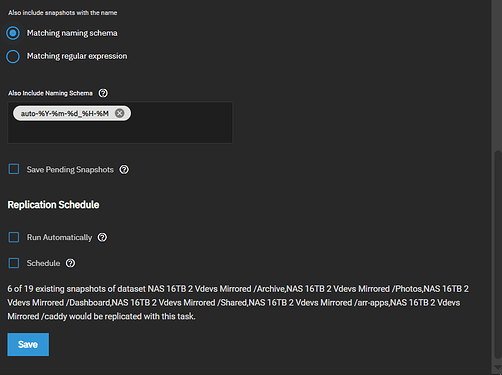The image size is (502, 375).
Task: Click the '6 of 19 existing snapshots' message
Action: pyautogui.click(x=238, y=302)
